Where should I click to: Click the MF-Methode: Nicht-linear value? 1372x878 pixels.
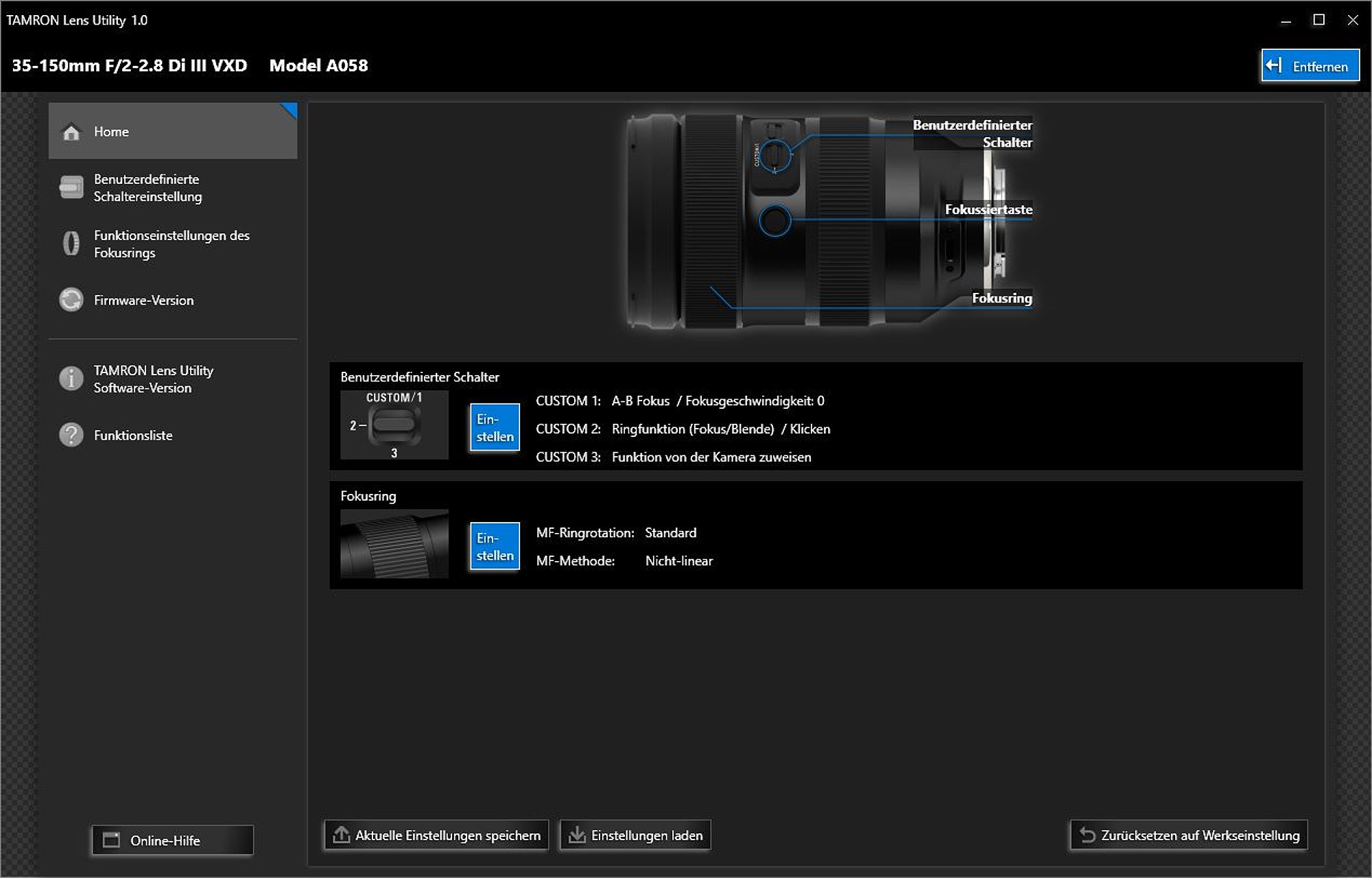point(679,560)
